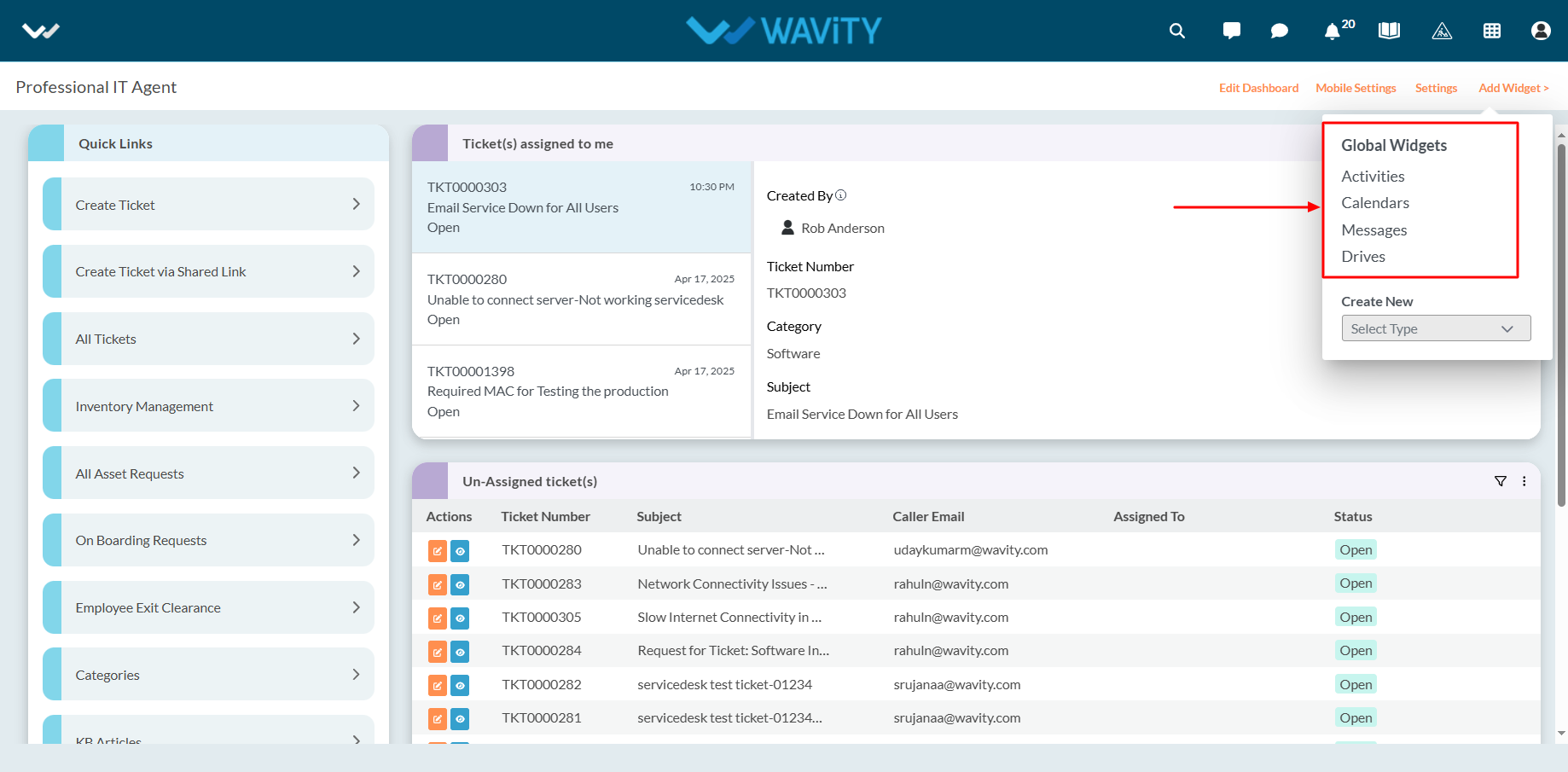Edit ticket TKT0000281 using the orange icon
Image resolution: width=1568 pixels, height=772 pixels.
pyautogui.click(x=437, y=719)
